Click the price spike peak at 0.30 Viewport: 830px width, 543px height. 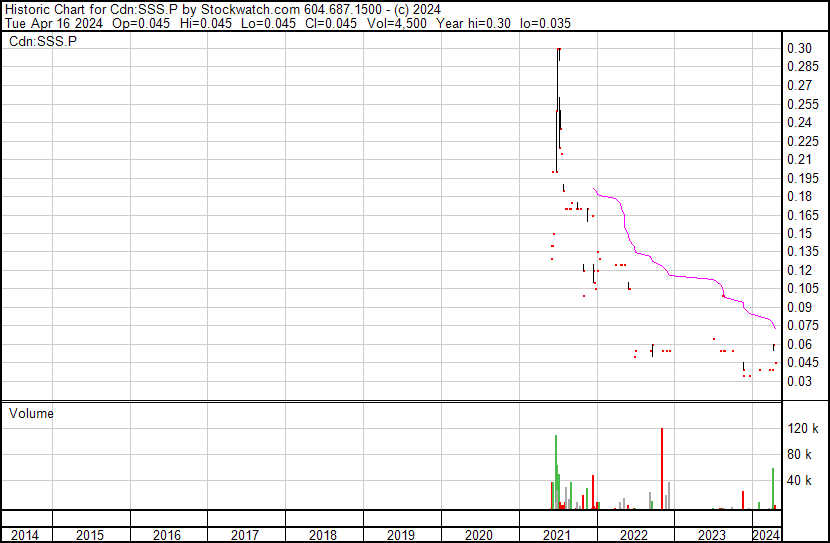(x=559, y=49)
